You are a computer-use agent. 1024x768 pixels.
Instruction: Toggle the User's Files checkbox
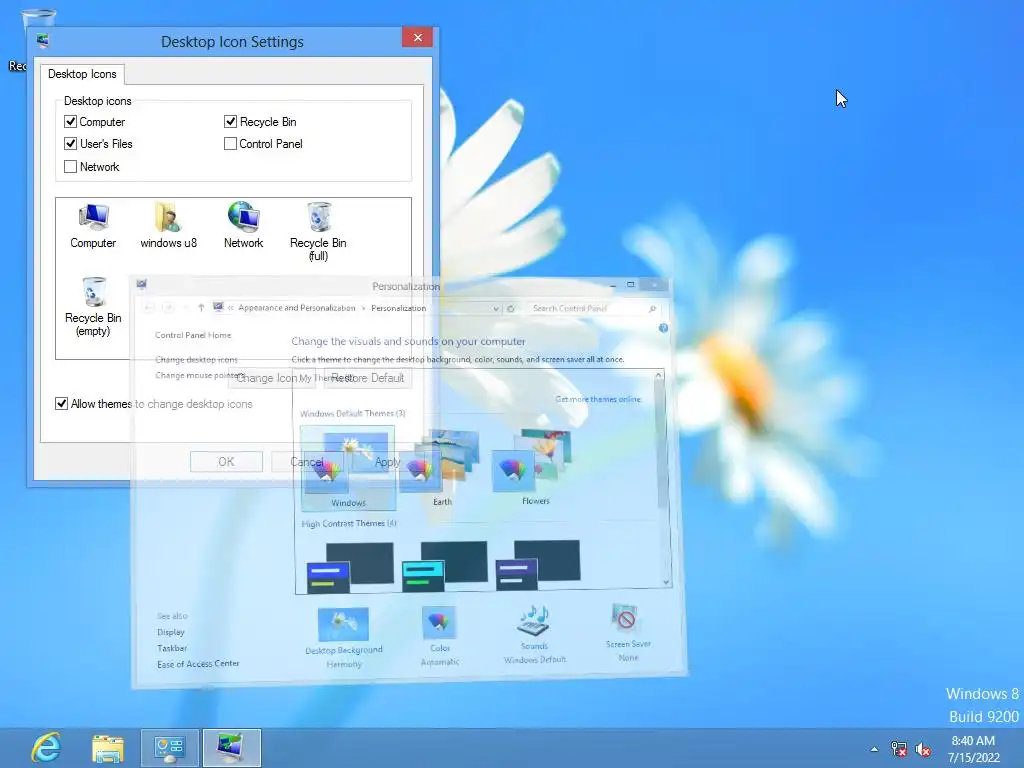(x=71, y=143)
